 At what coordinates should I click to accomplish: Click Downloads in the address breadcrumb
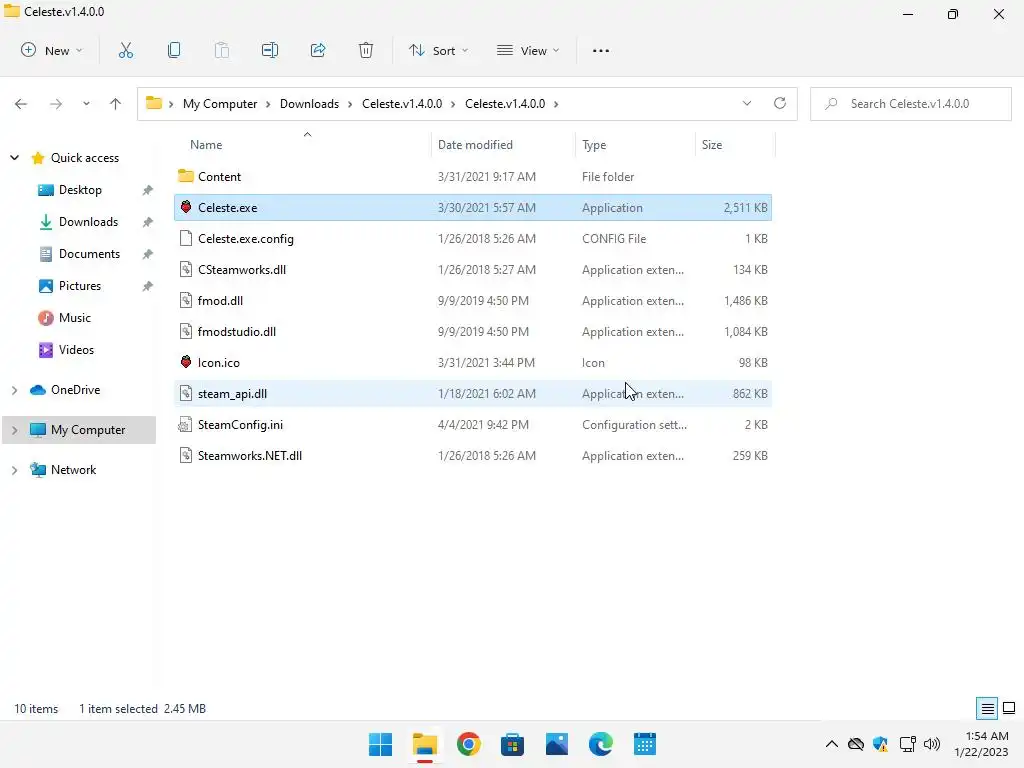[x=310, y=103]
